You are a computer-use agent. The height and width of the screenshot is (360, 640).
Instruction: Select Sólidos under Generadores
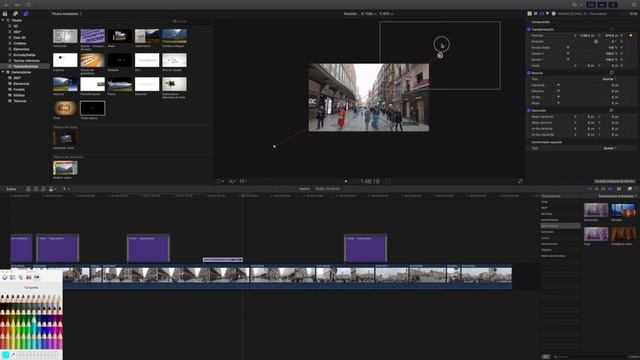(x=19, y=95)
